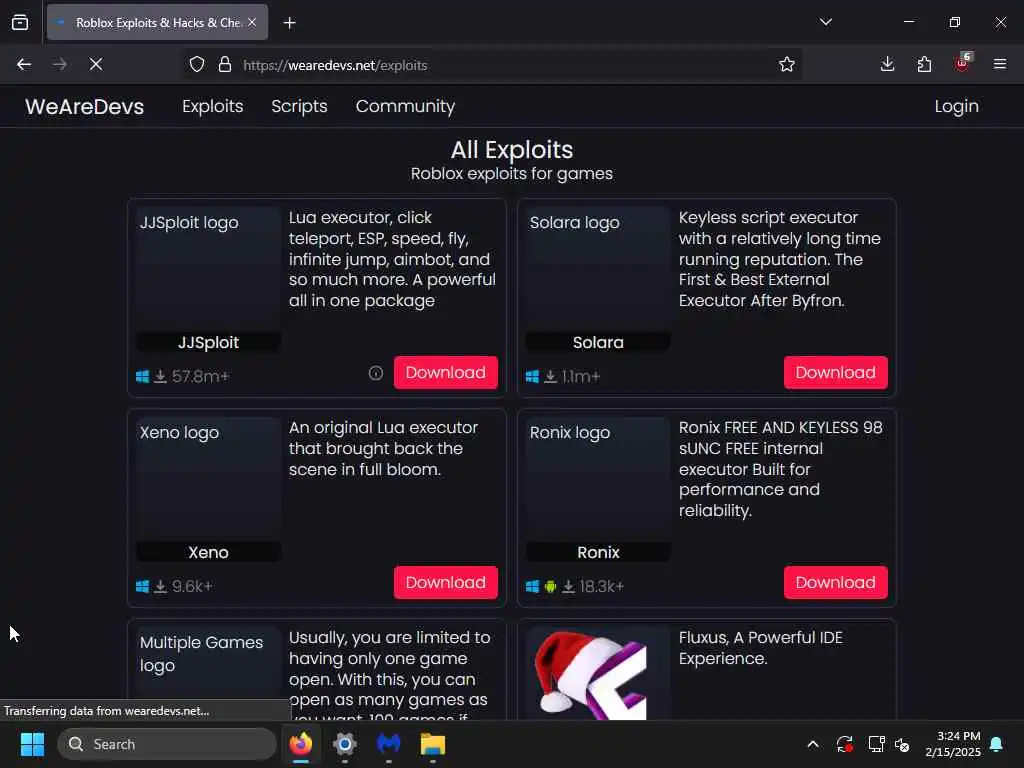Open a new browser tab
1024x768 pixels.
290,23
